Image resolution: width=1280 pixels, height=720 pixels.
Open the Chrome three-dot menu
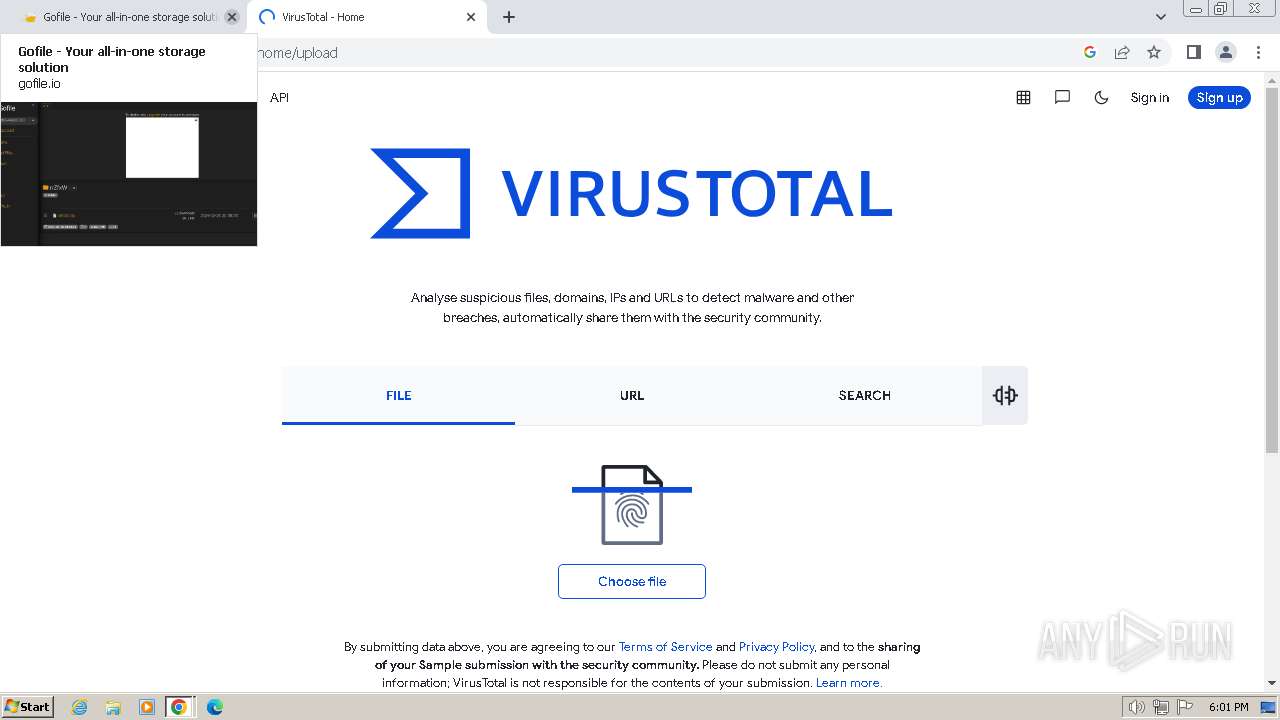coord(1257,53)
